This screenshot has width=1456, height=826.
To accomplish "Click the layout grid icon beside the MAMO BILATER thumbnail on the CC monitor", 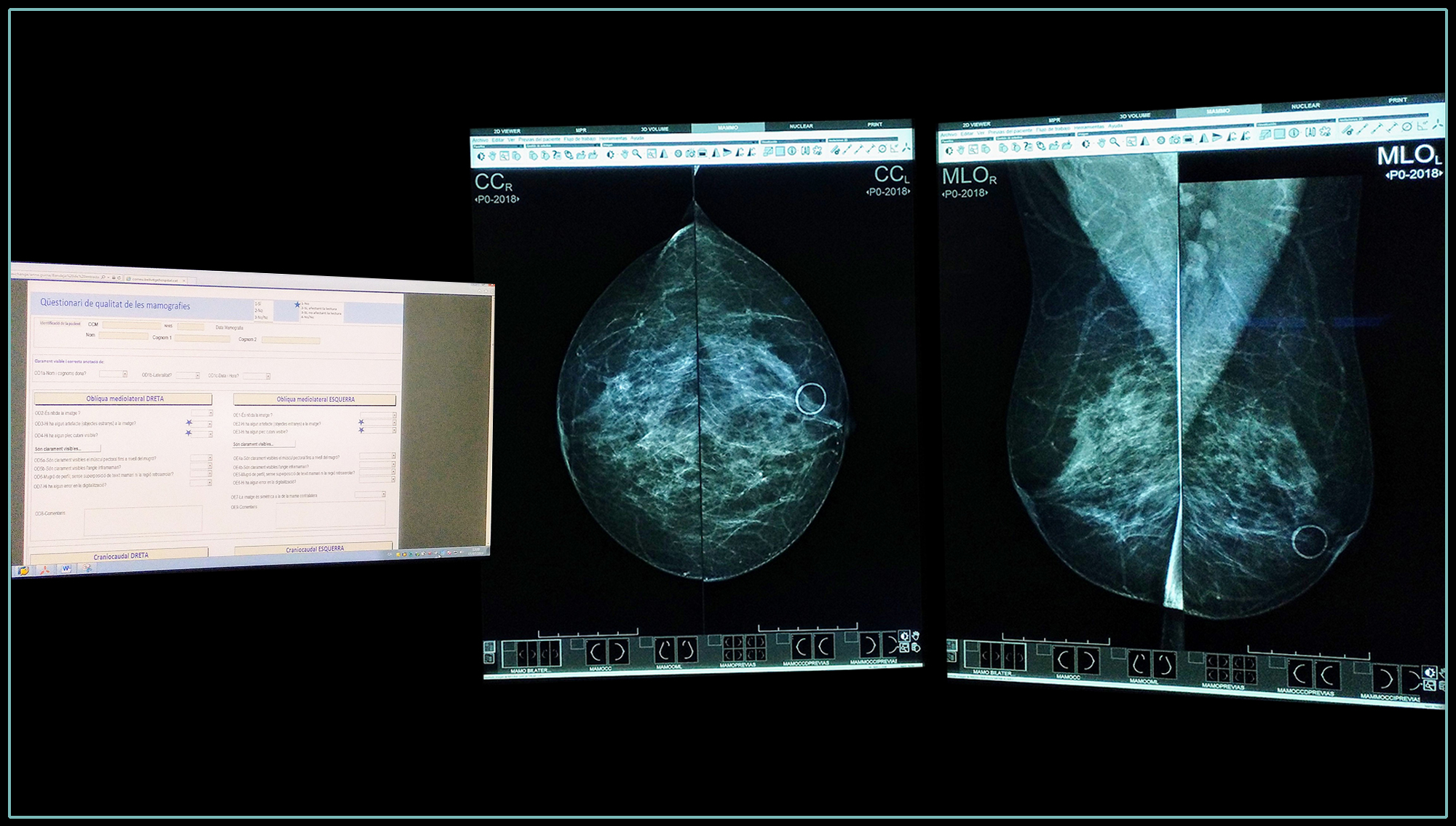I will coord(489,646).
